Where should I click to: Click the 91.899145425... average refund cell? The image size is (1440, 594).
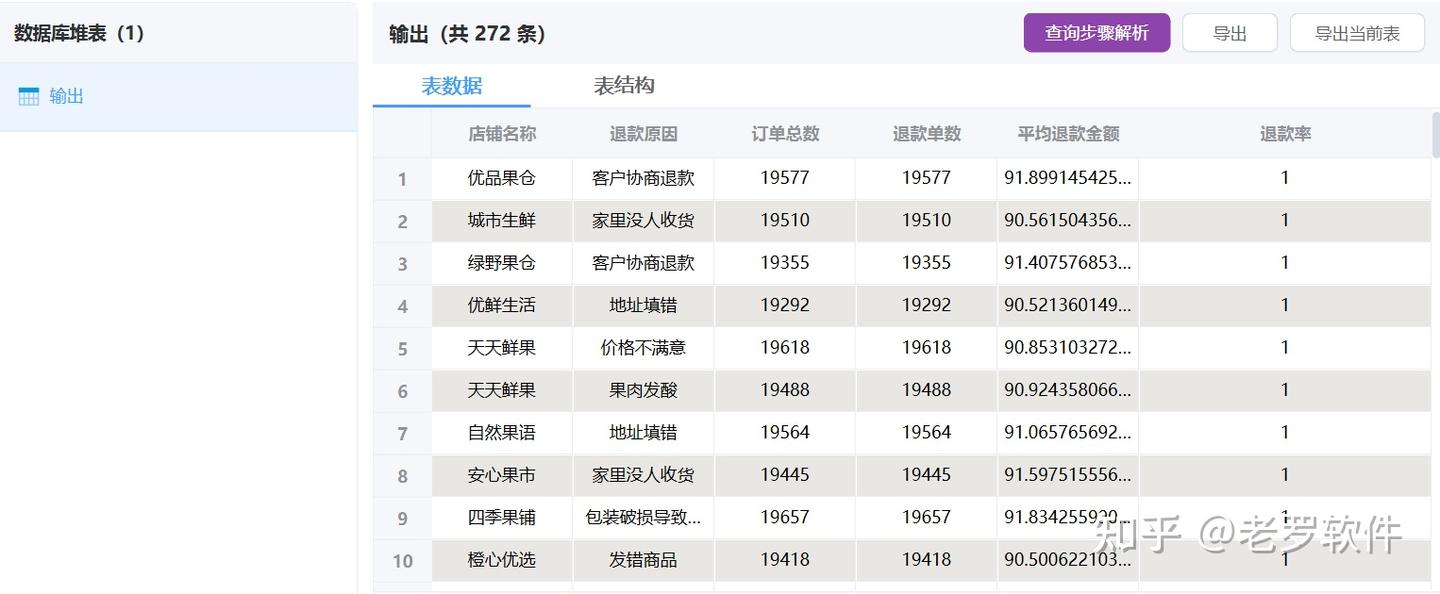pos(1068,178)
